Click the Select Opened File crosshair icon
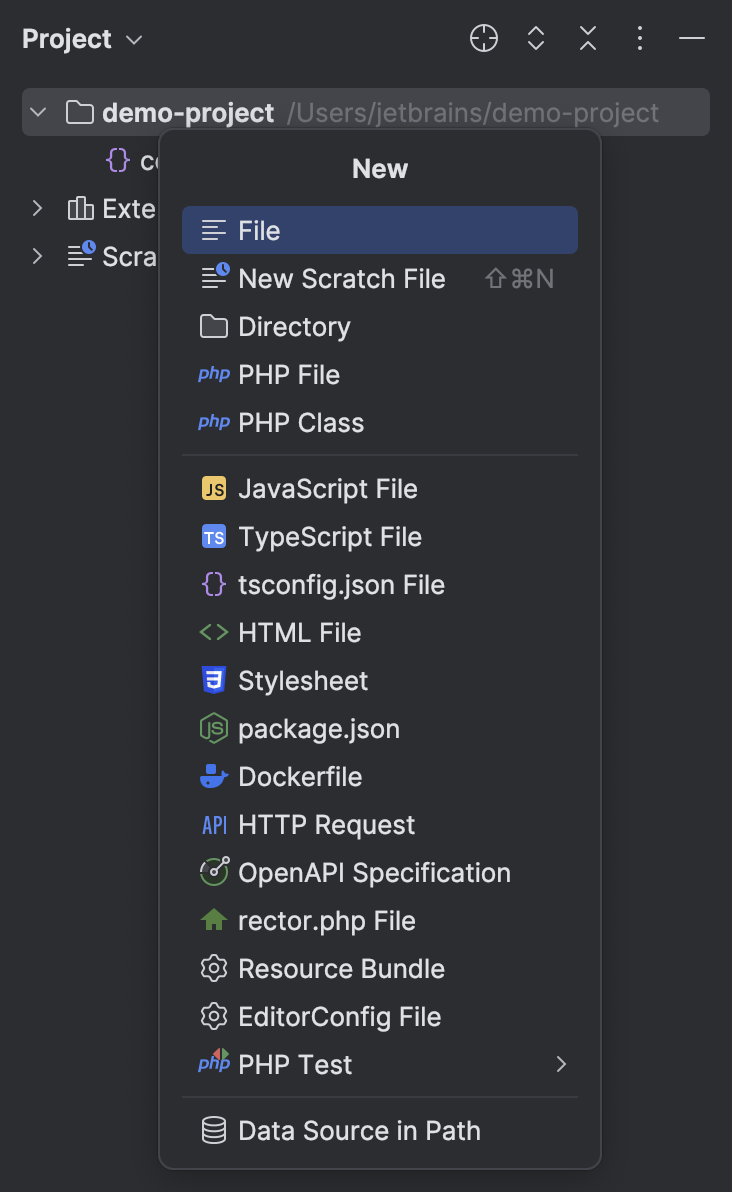732x1192 pixels. [484, 39]
